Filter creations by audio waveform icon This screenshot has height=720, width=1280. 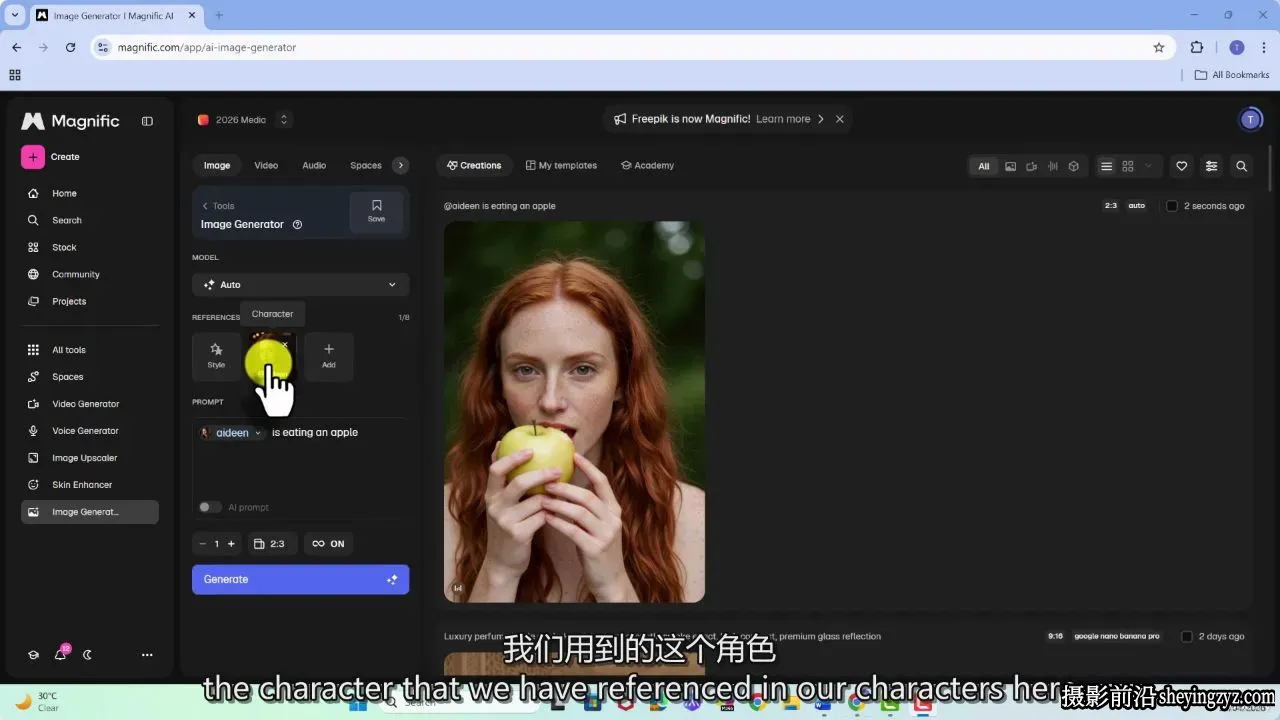click(x=1052, y=166)
